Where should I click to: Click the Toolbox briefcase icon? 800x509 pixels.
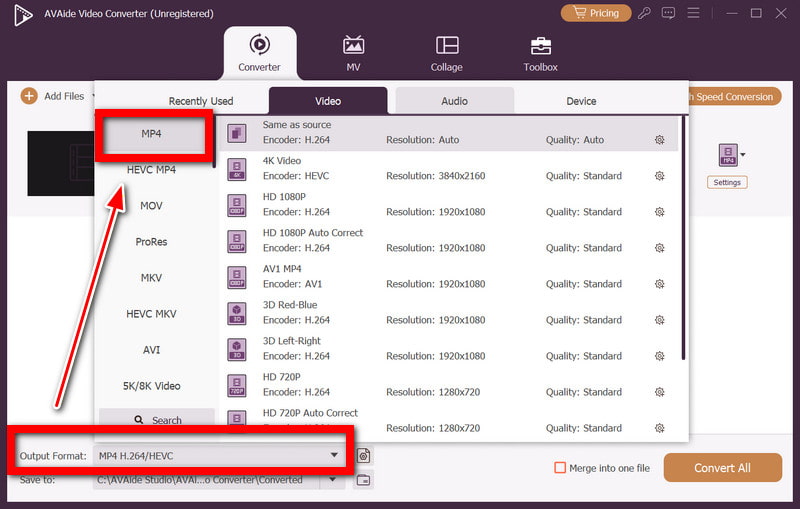click(x=540, y=46)
